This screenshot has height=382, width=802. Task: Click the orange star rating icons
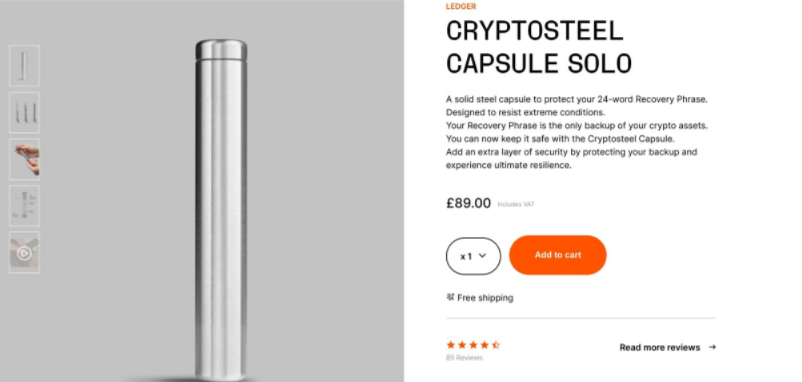click(x=473, y=345)
